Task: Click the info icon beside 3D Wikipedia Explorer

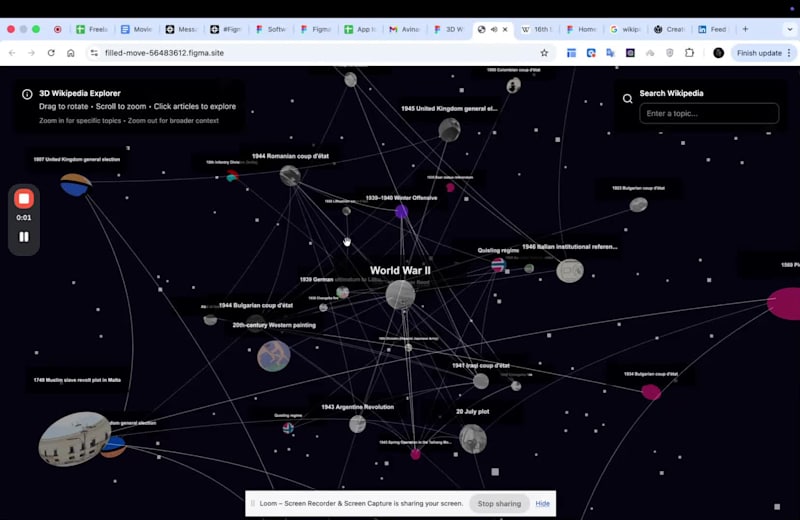Action: click(27, 94)
